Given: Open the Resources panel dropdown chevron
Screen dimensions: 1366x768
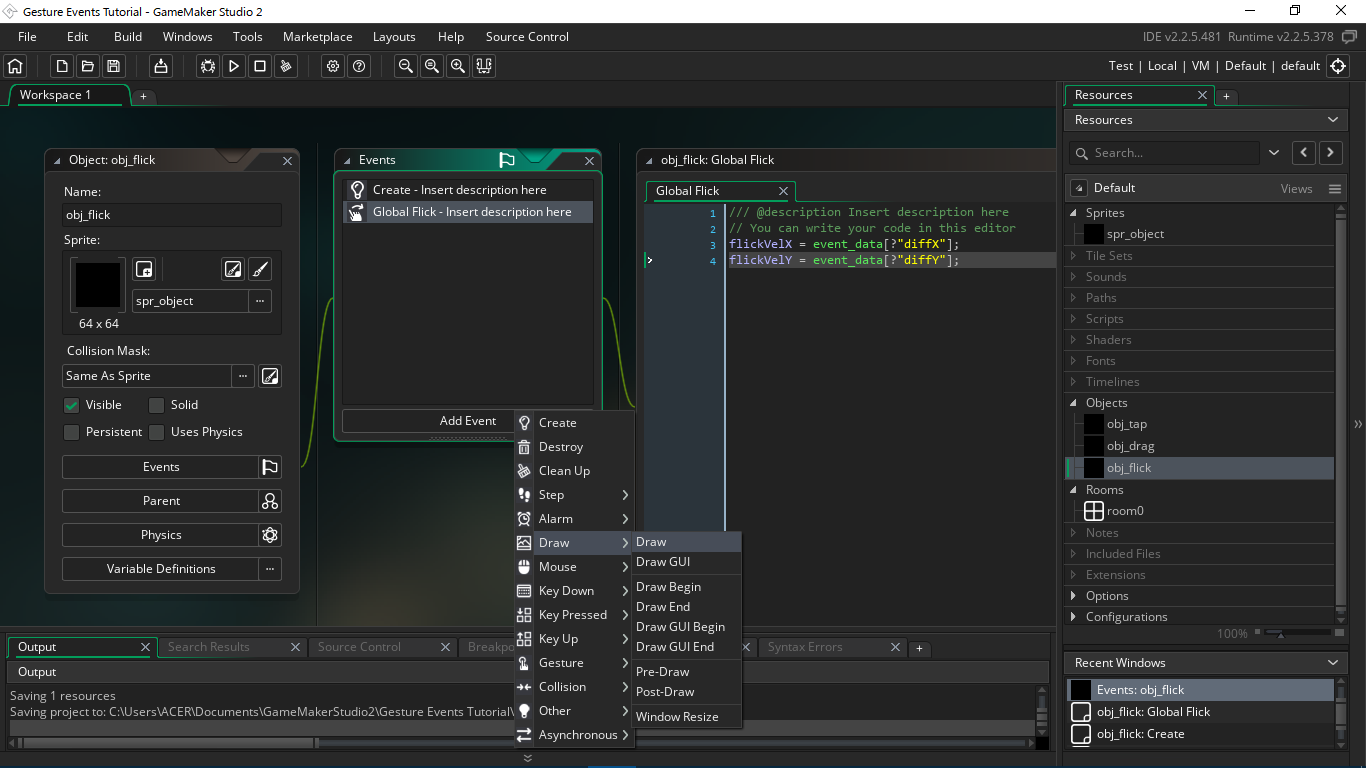Looking at the screenshot, I should [x=1332, y=120].
